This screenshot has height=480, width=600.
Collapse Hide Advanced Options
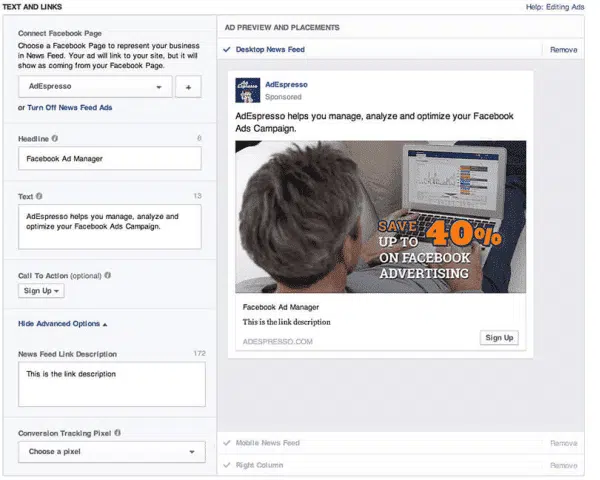point(60,323)
